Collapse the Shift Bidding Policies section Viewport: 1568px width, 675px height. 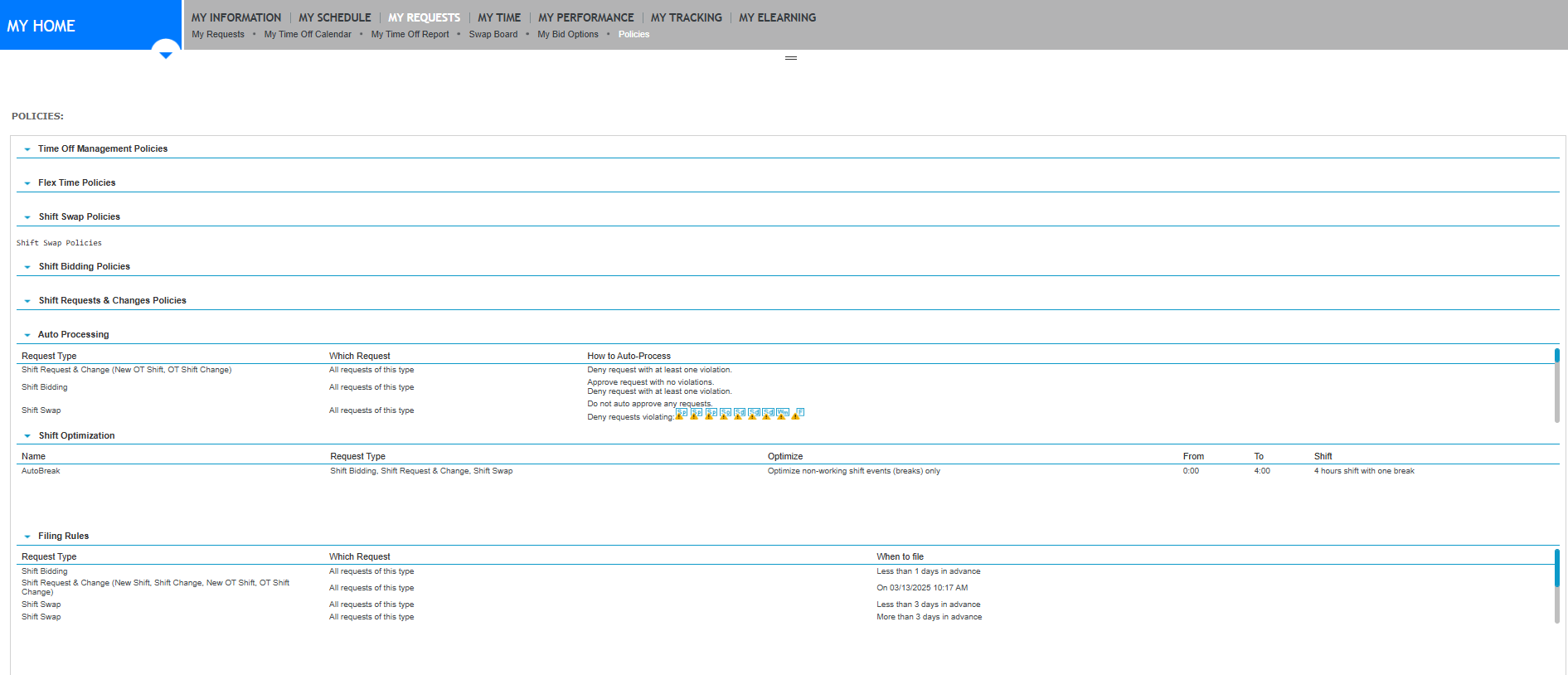(27, 267)
